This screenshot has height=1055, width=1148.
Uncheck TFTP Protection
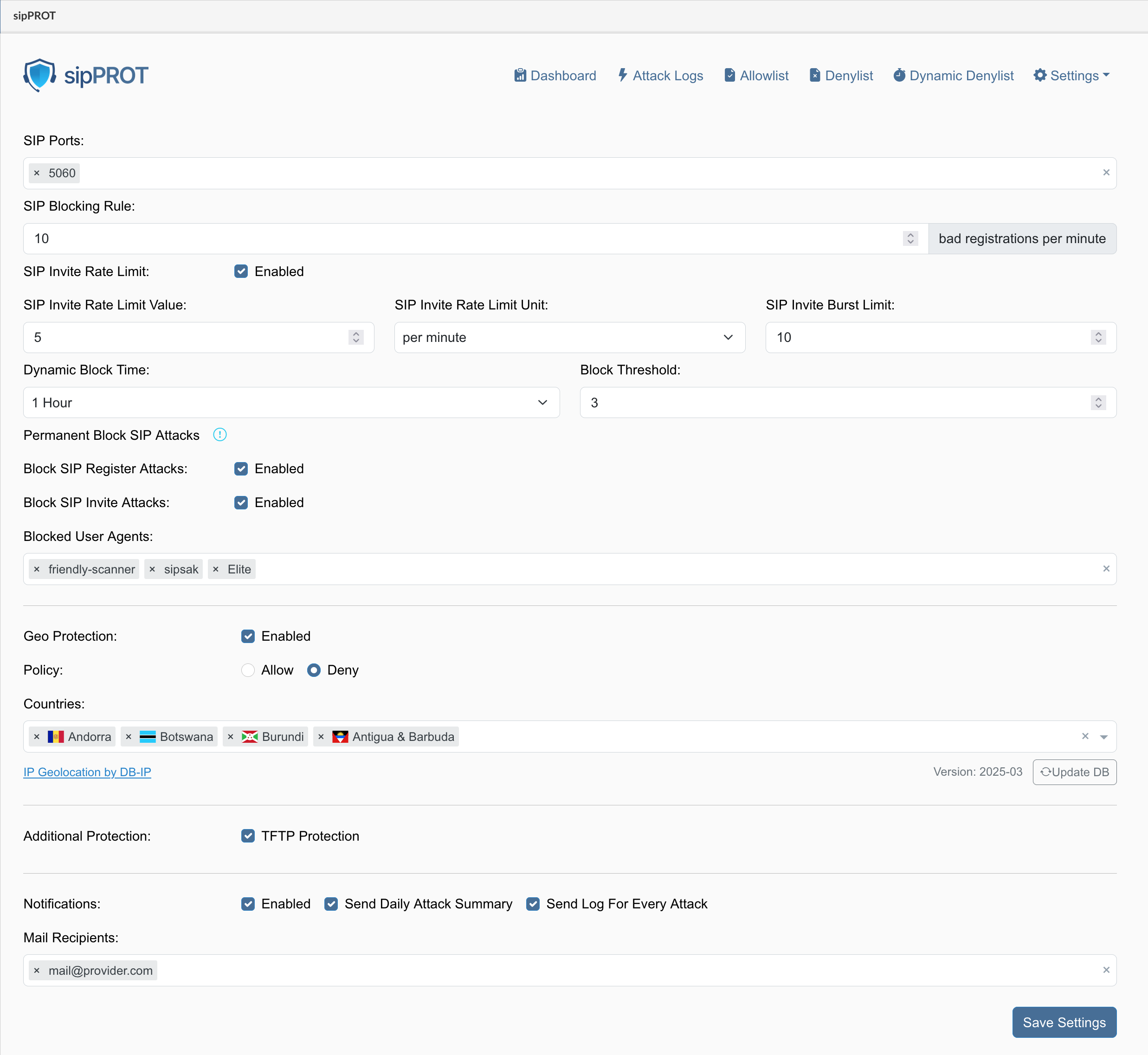pos(248,836)
